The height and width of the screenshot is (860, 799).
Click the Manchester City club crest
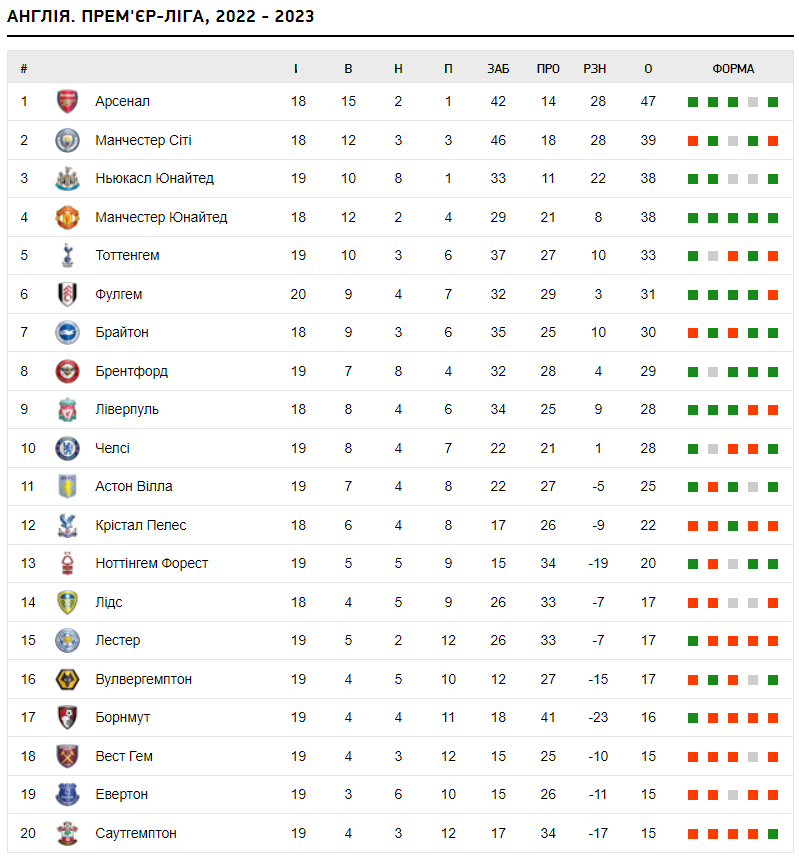point(67,140)
